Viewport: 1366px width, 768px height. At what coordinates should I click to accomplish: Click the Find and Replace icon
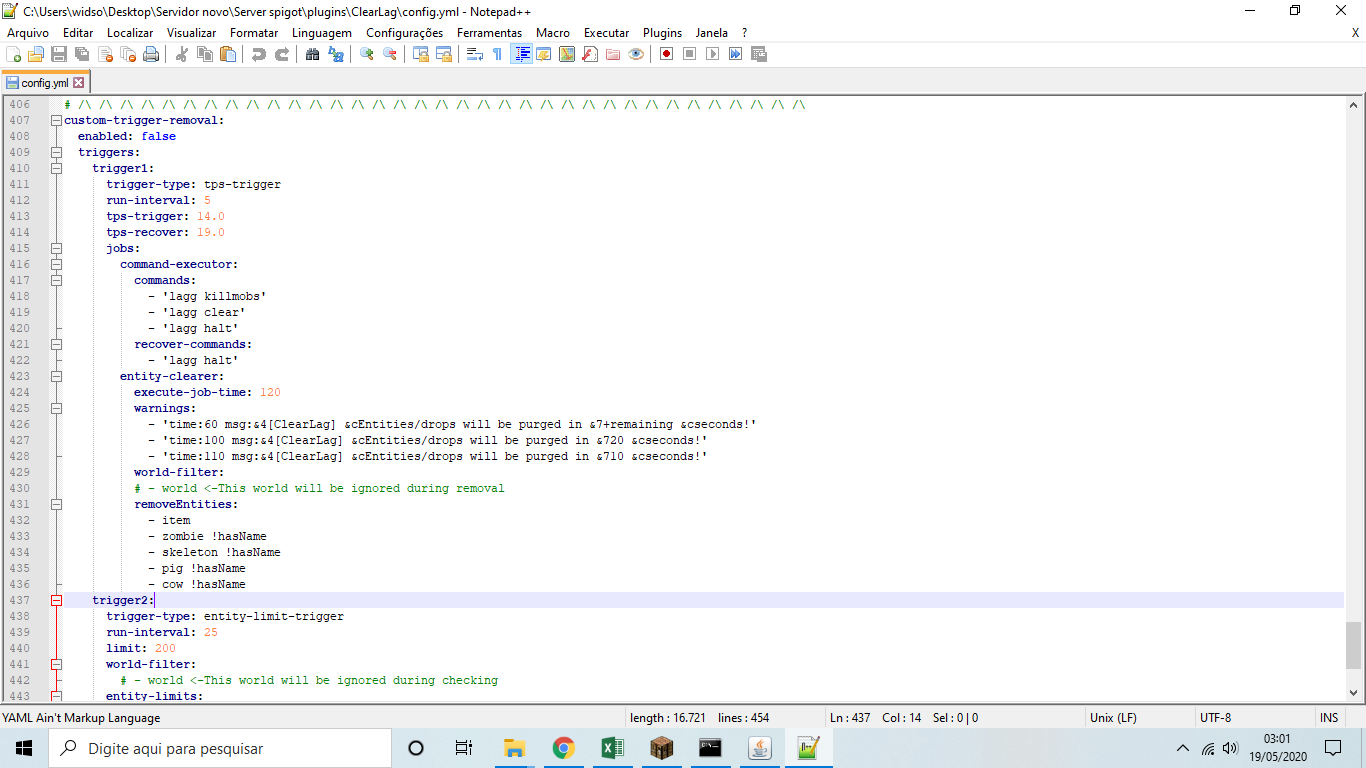(x=336, y=54)
